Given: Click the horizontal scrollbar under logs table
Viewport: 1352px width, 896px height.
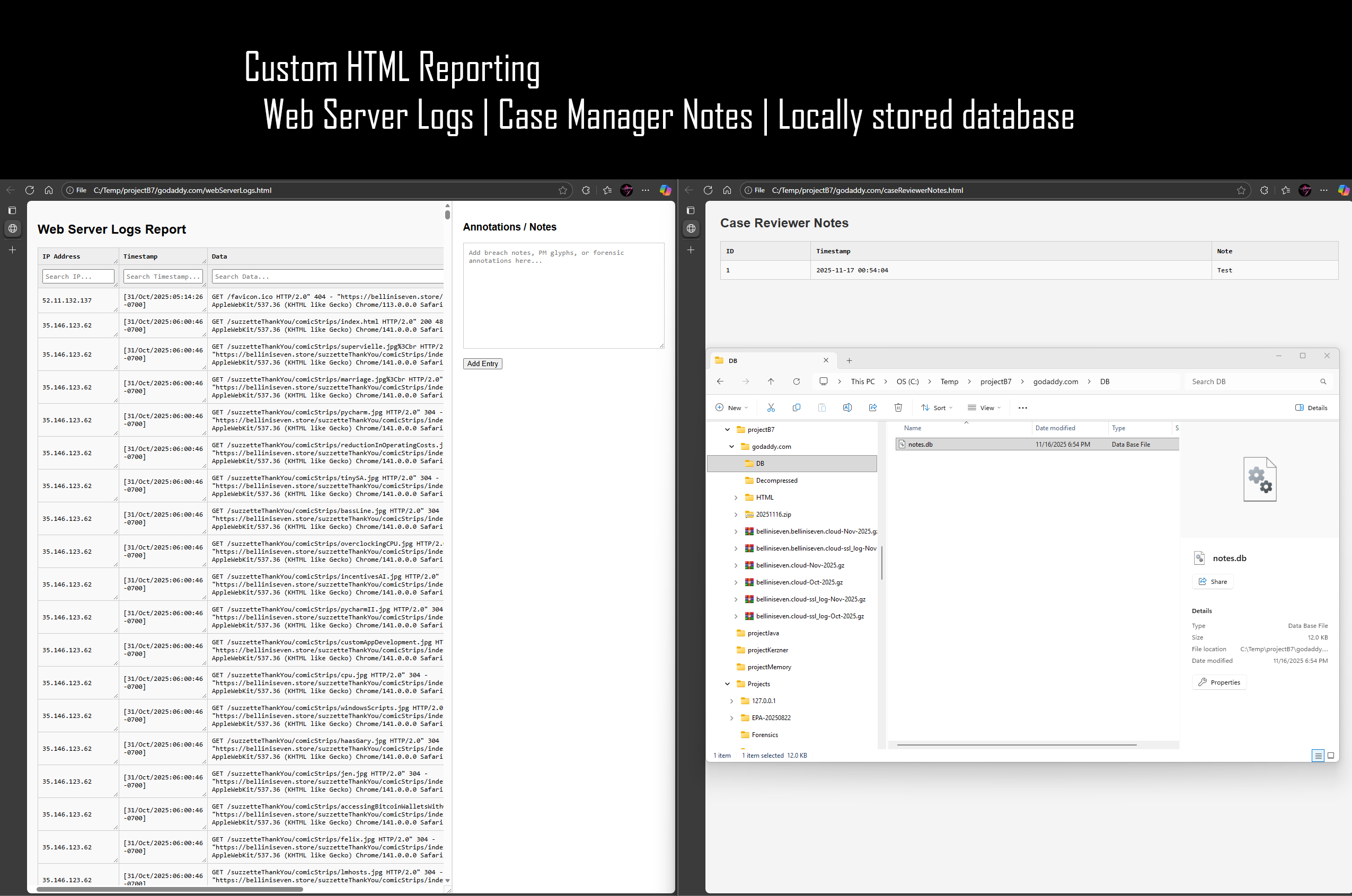Looking at the screenshot, I should pos(170,889).
